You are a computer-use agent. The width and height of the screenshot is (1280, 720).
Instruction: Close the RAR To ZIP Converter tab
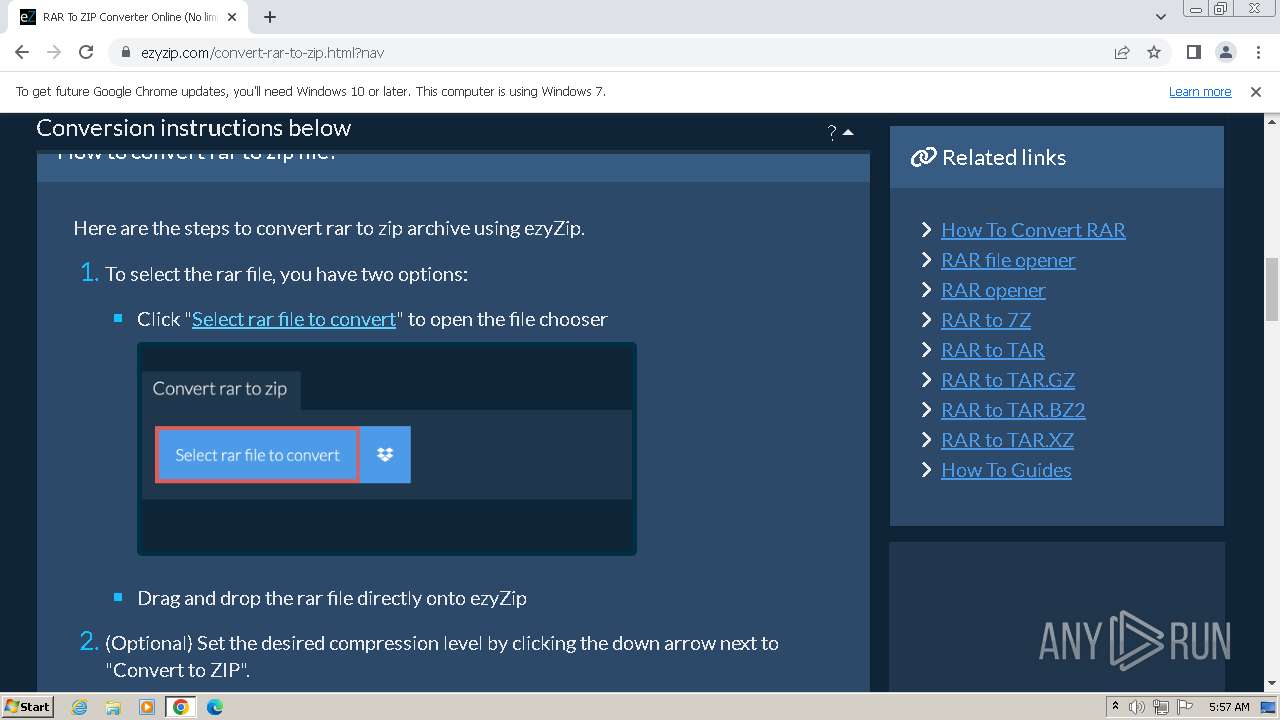click(232, 17)
